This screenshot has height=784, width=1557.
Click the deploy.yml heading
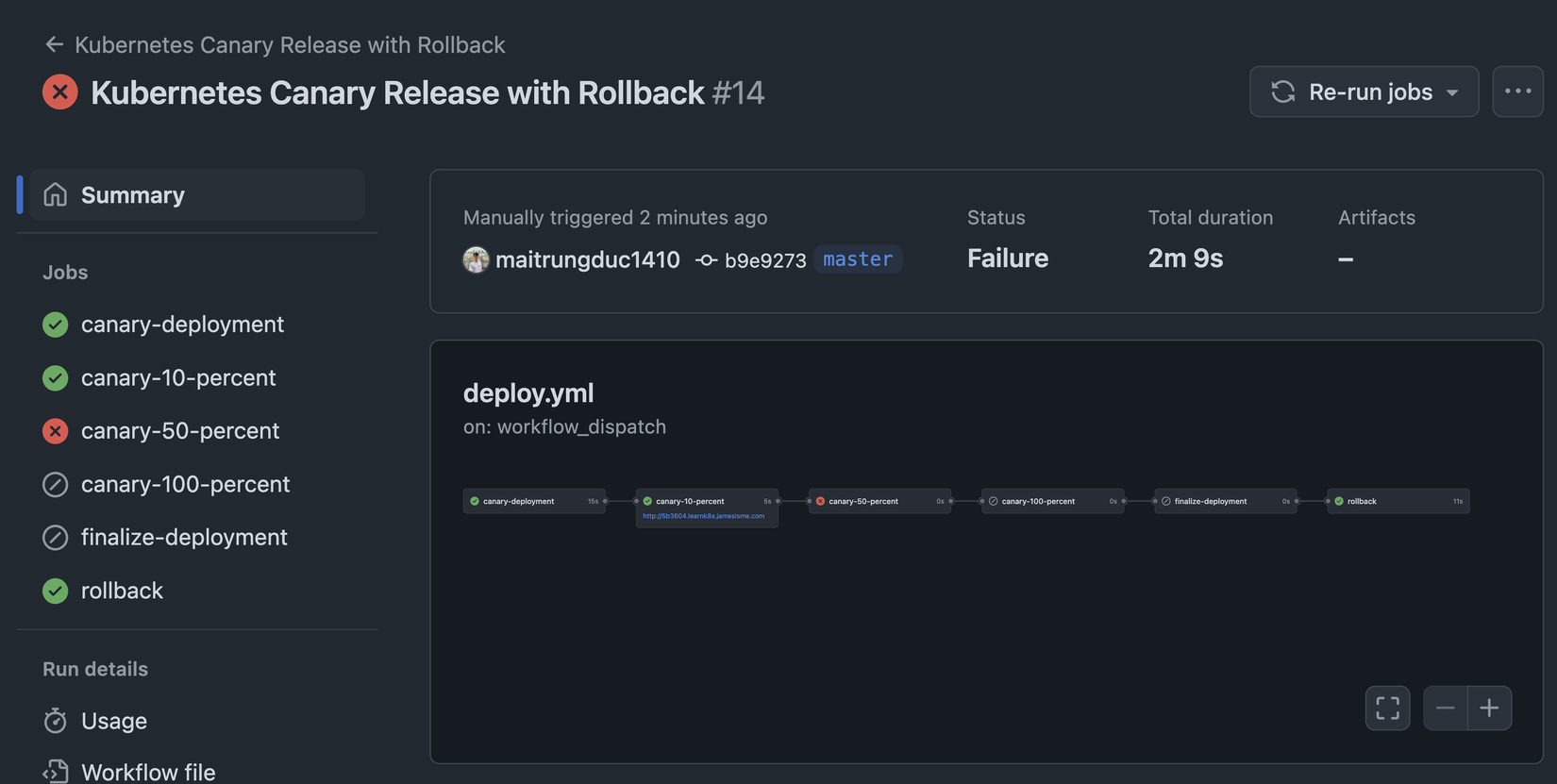tap(528, 392)
